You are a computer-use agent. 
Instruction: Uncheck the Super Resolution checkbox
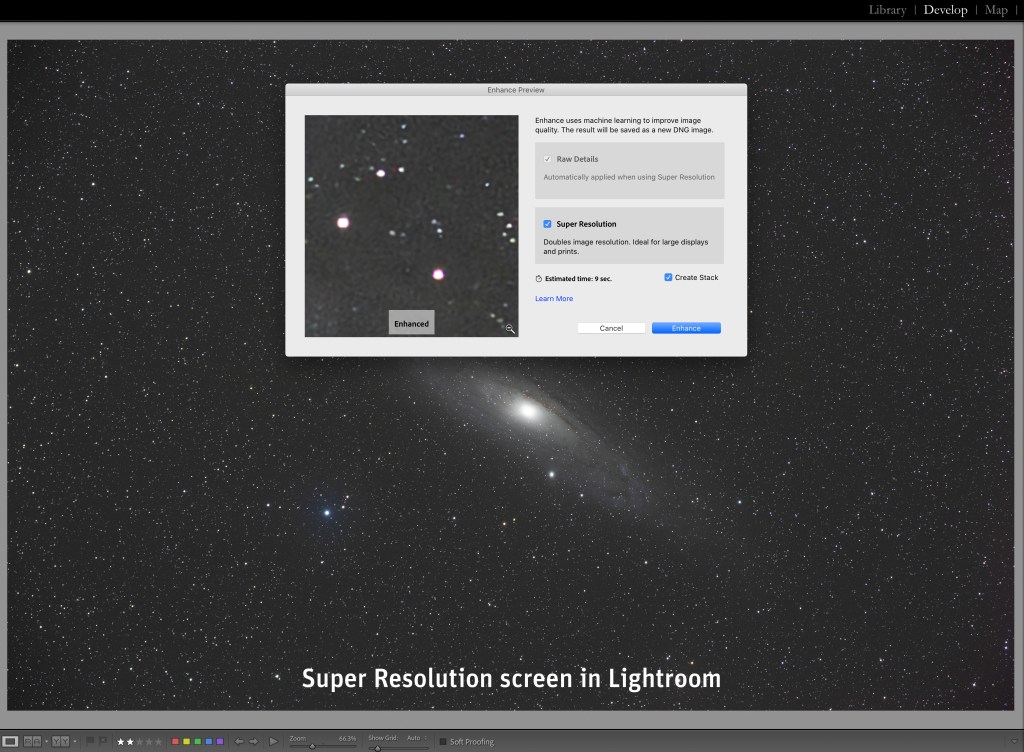[547, 224]
